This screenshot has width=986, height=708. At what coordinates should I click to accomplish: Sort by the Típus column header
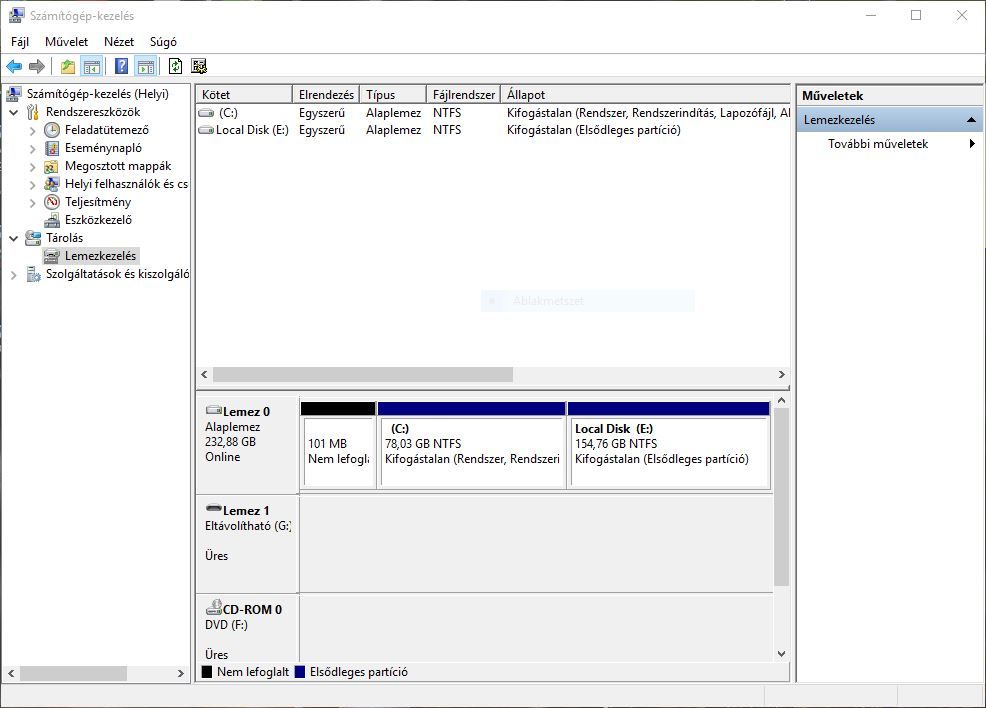tap(393, 94)
